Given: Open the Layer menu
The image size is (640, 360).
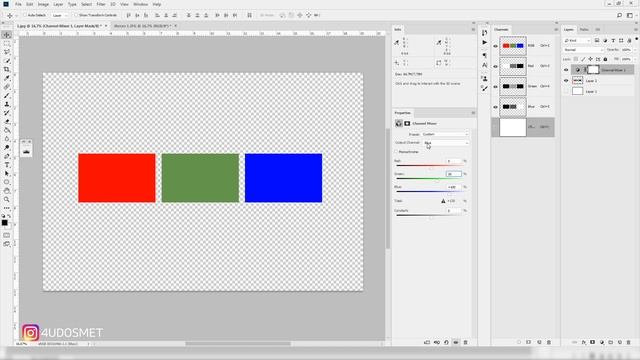Looking at the screenshot, I should click(x=58, y=4).
